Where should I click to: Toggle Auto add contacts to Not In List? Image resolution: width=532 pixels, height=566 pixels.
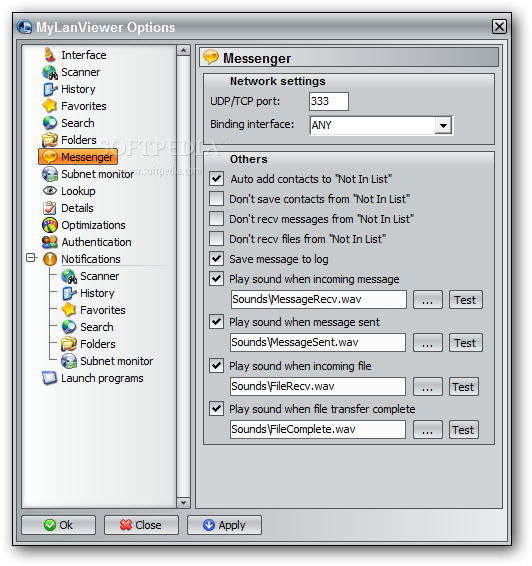[x=217, y=179]
